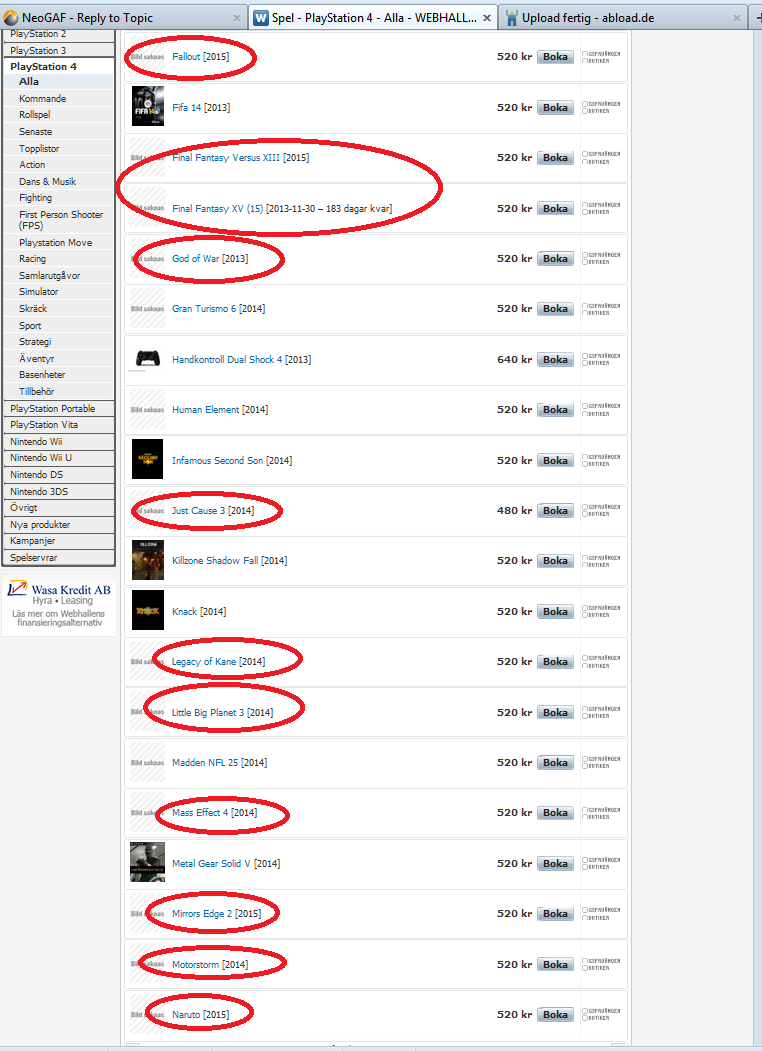Open the Naruto product link
The width and height of the screenshot is (762, 1051).
(x=186, y=1015)
